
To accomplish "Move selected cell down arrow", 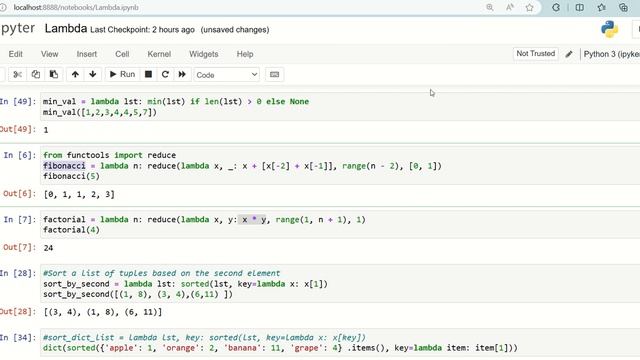I will [x=93, y=75].
